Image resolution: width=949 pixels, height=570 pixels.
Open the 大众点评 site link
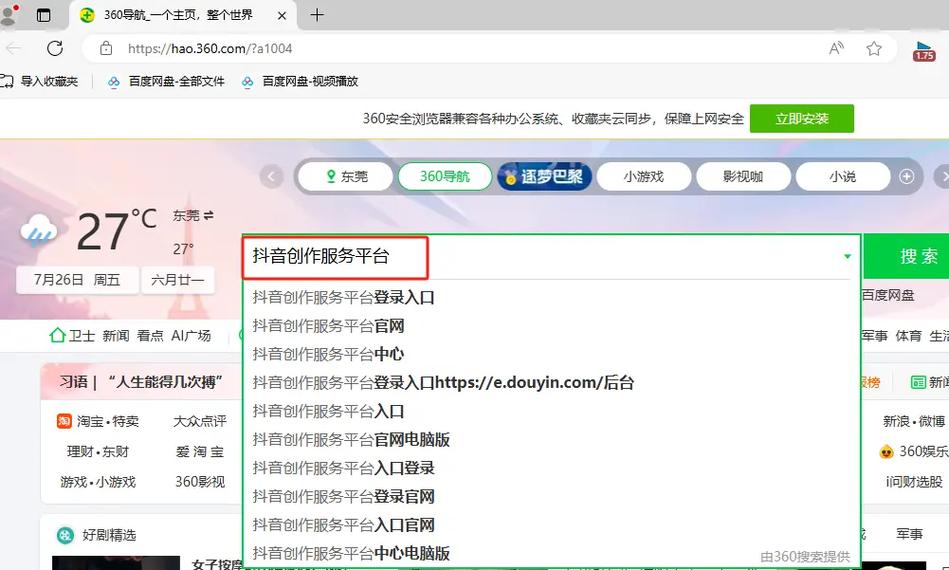click(x=200, y=421)
